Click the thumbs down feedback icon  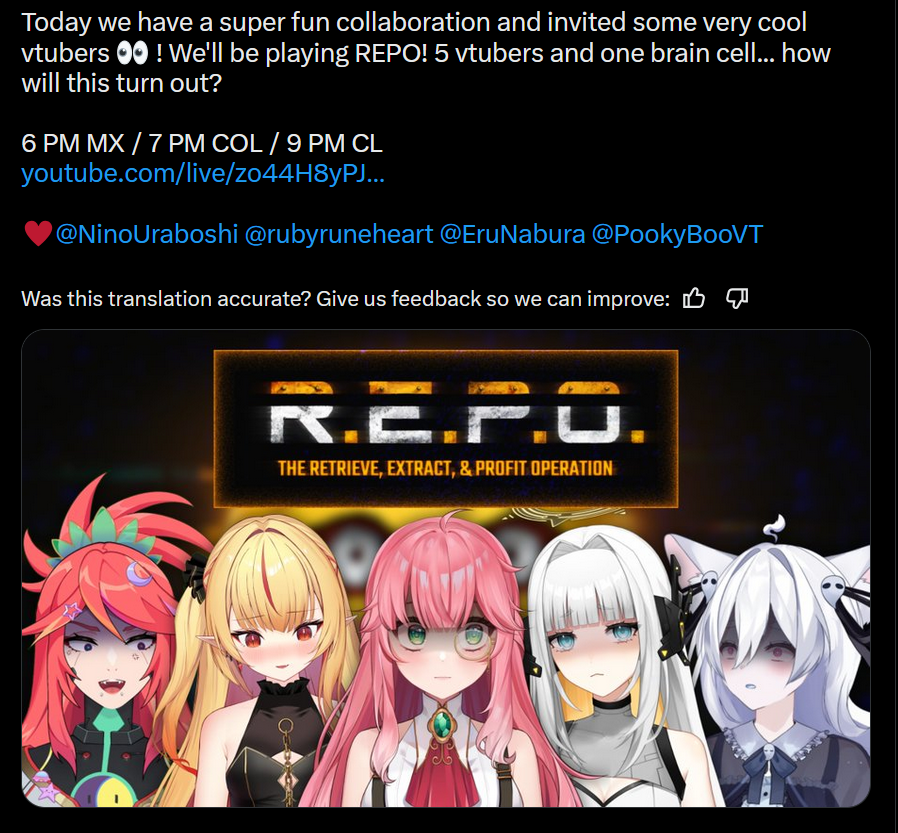coord(736,298)
